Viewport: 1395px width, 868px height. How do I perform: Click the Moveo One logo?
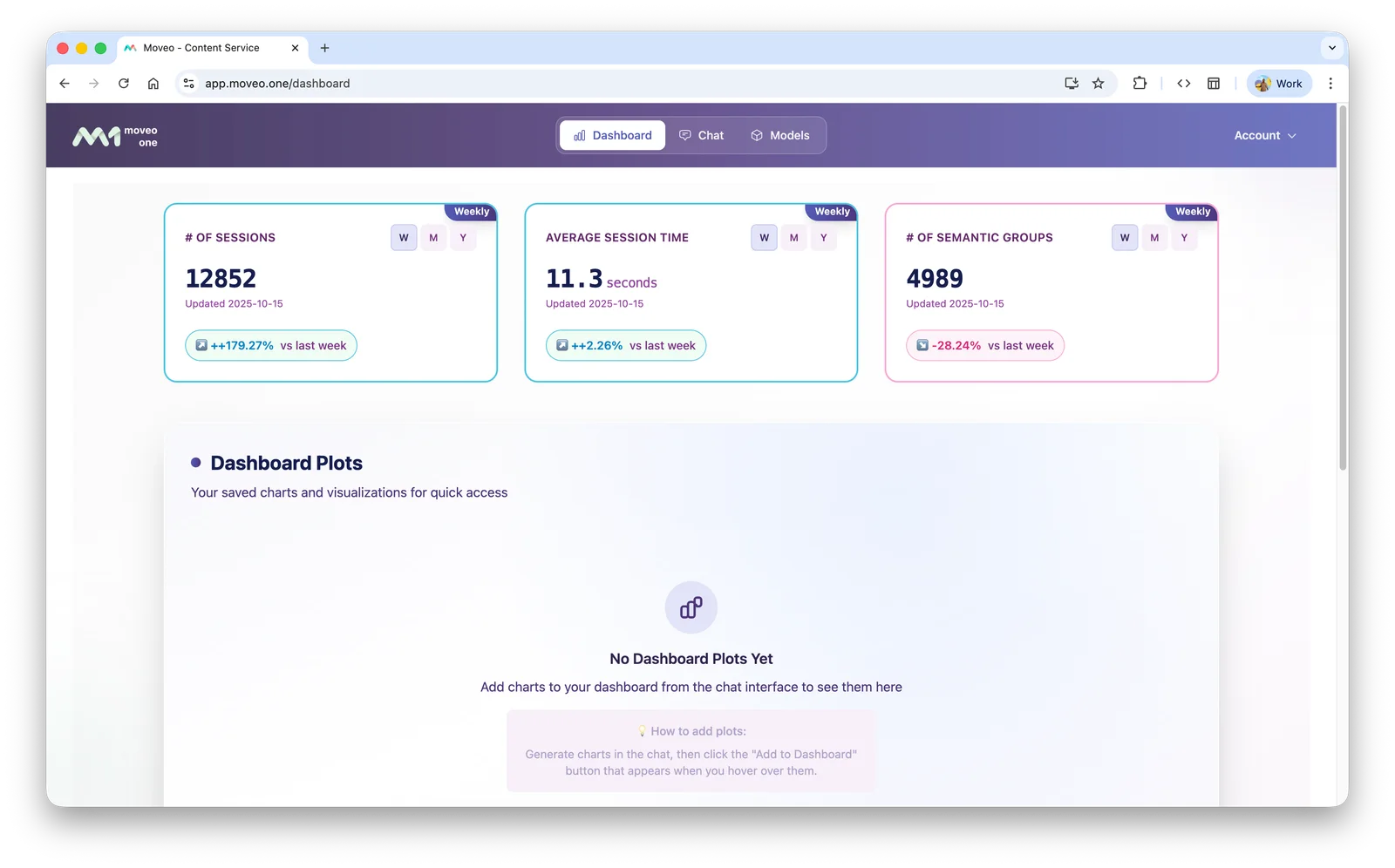(115, 136)
